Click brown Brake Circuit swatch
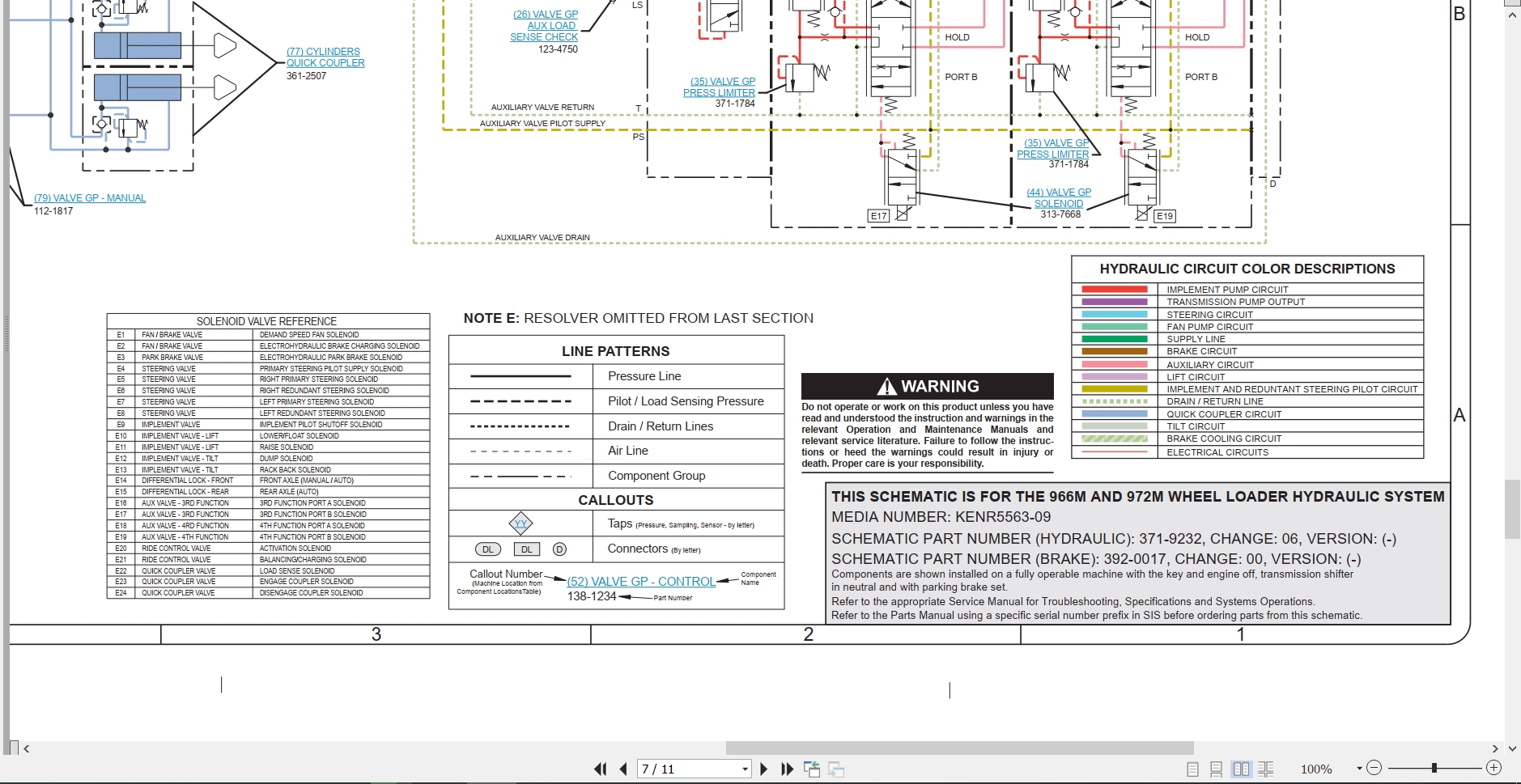Image resolution: width=1521 pixels, height=784 pixels. 1115,351
